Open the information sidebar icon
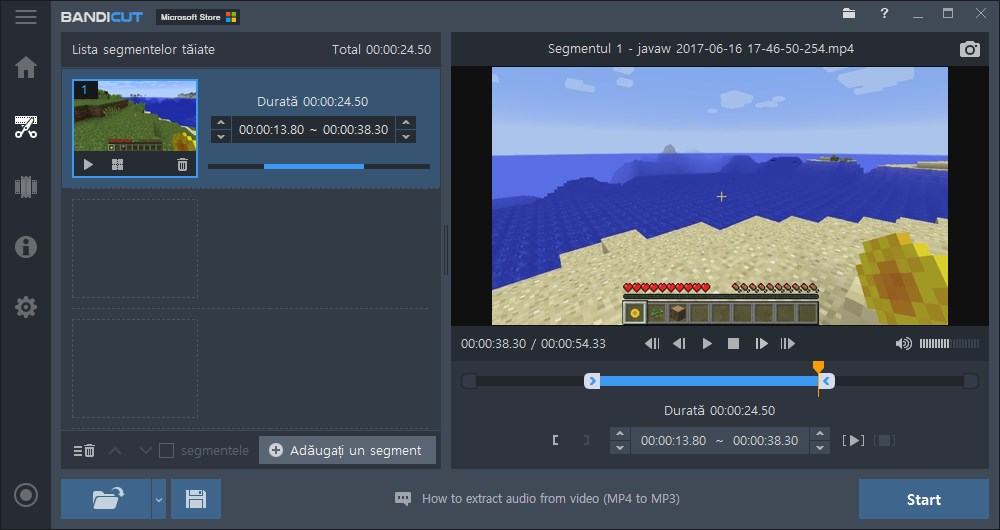The width and height of the screenshot is (1000, 530). [x=26, y=247]
